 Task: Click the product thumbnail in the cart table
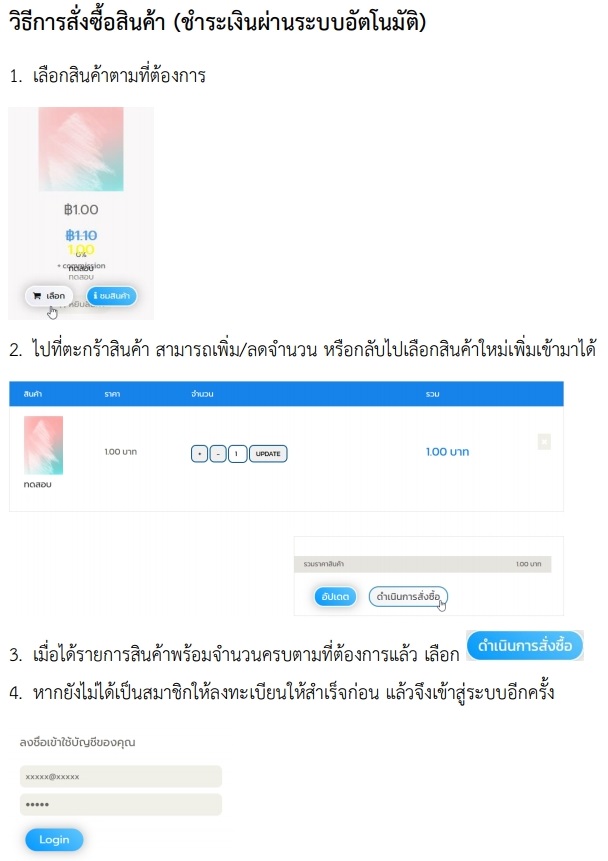[43, 445]
